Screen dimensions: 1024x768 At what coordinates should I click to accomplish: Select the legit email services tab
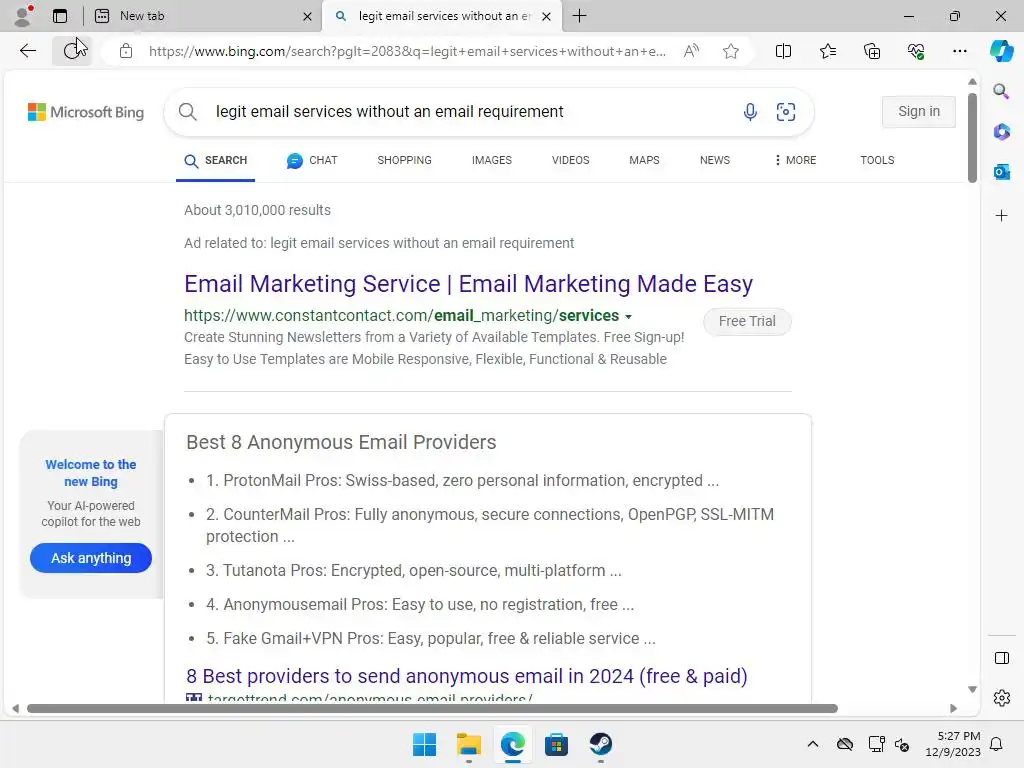coord(442,16)
